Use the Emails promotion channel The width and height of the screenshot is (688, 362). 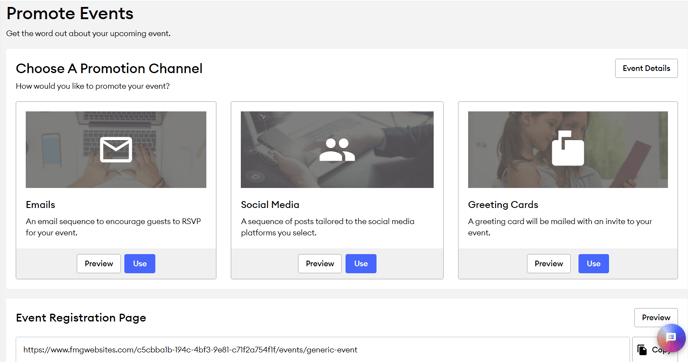pyautogui.click(x=140, y=264)
